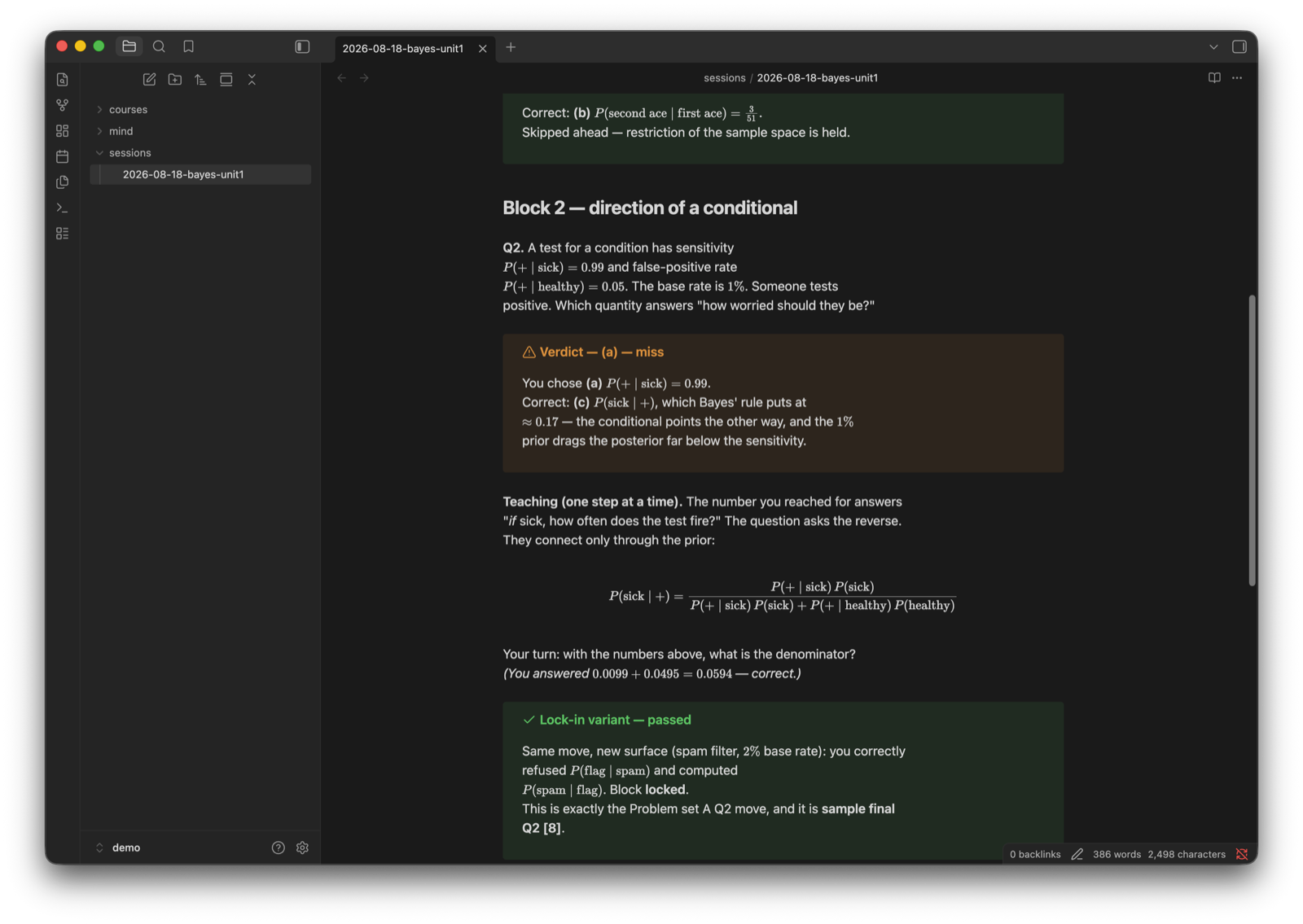
Task: Open more options three-dot menu
Action: point(1237,78)
